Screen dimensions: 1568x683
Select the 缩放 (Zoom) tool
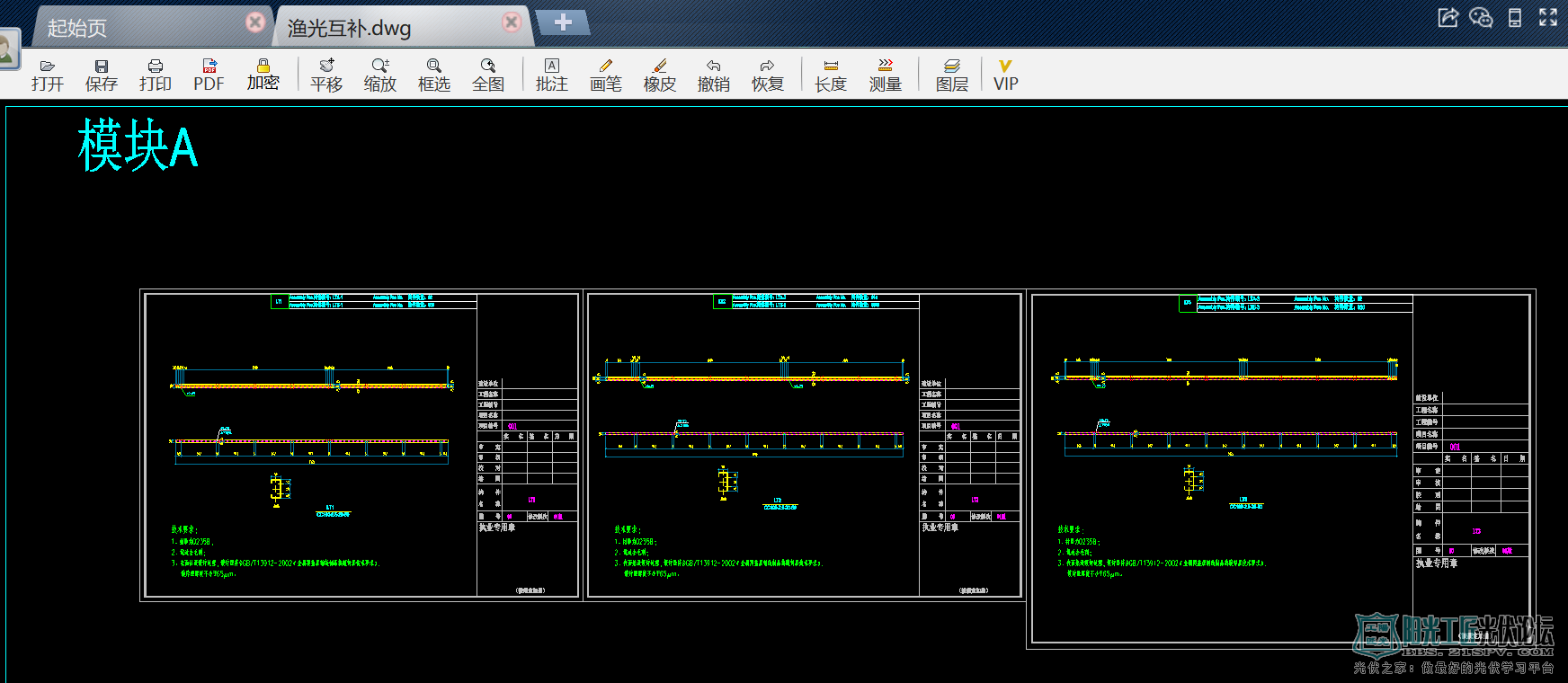coord(380,75)
